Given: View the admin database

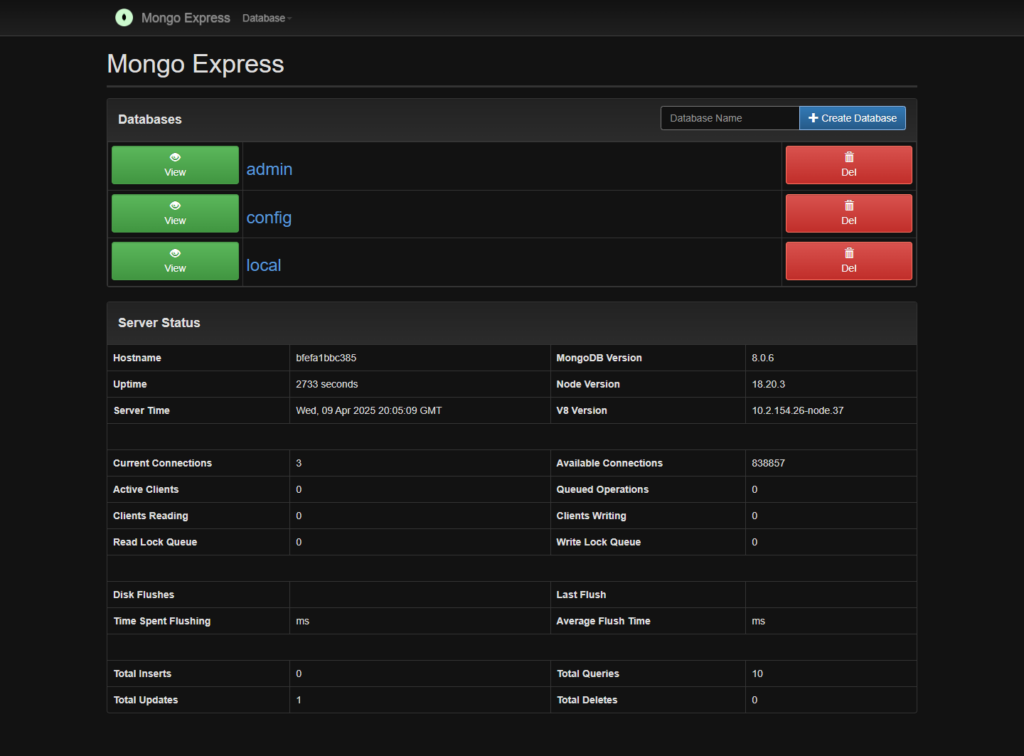Looking at the screenshot, I should [175, 165].
